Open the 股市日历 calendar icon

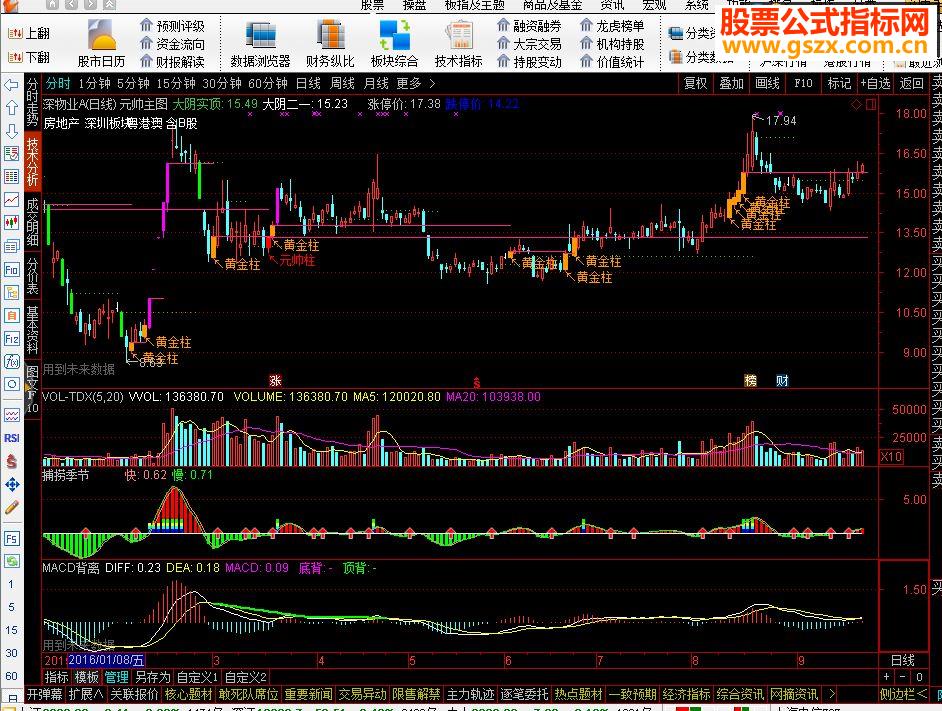coord(101,43)
